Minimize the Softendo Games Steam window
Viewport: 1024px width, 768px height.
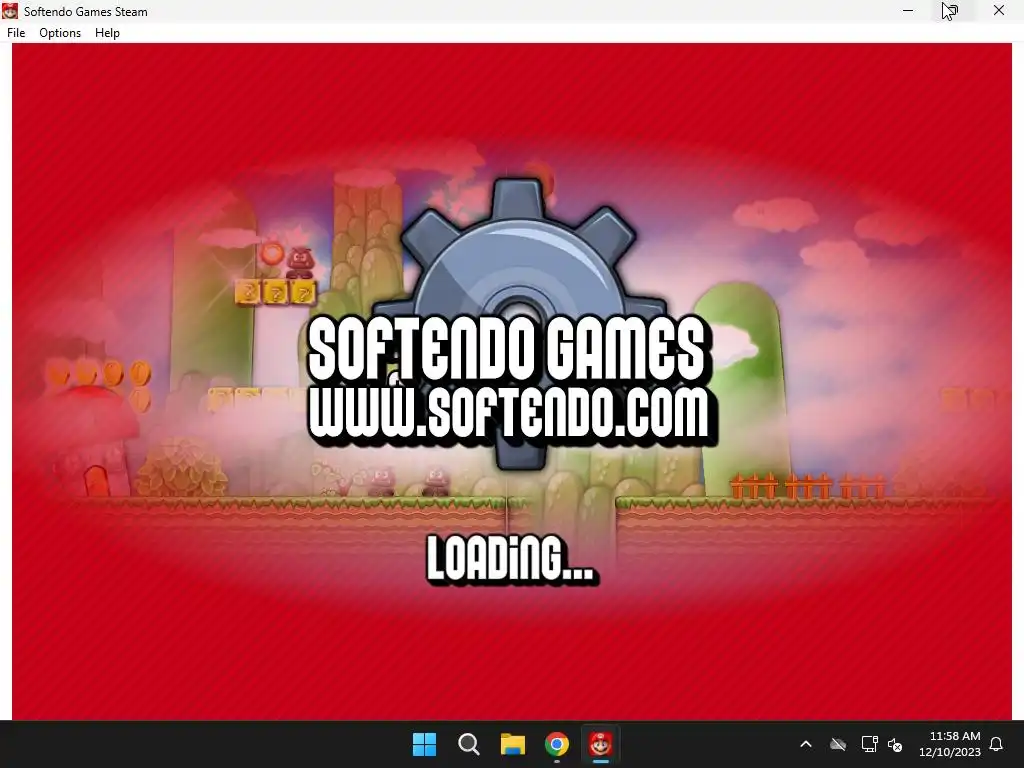coord(908,10)
